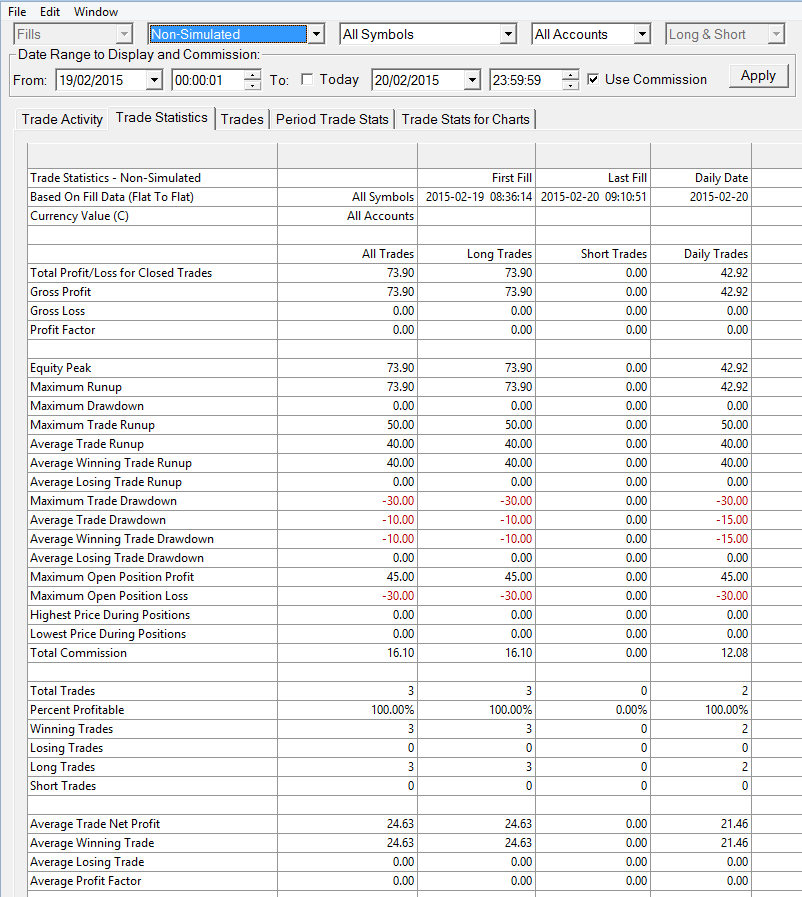
Task: Decrease the To time with down arrow
Action: pyautogui.click(x=570, y=85)
